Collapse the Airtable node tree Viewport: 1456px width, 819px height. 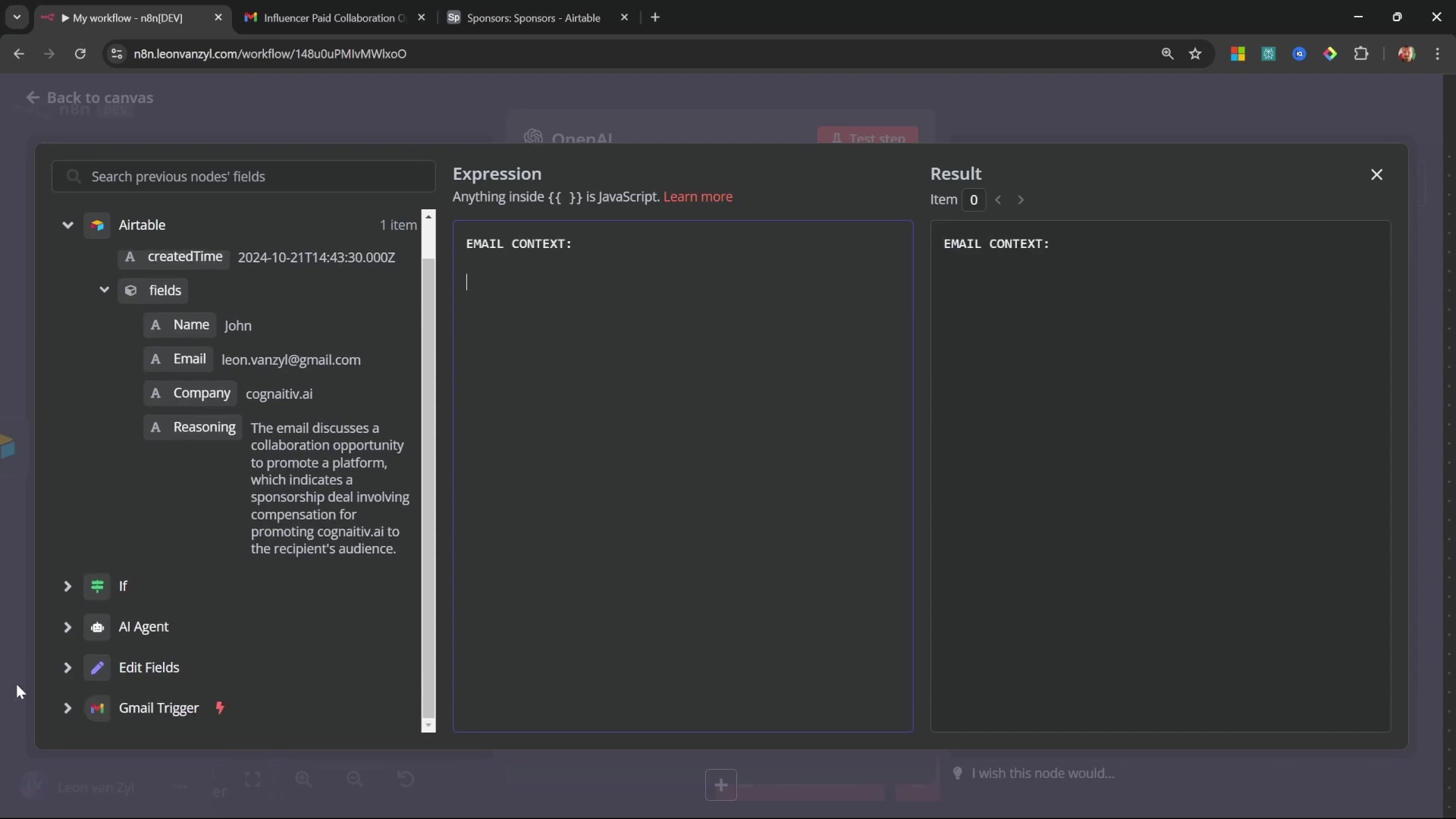pyautogui.click(x=67, y=225)
